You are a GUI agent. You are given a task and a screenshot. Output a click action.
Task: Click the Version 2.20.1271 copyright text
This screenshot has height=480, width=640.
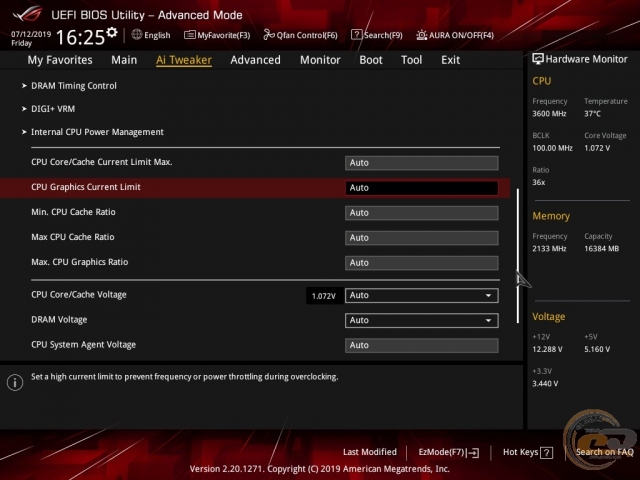click(x=320, y=469)
